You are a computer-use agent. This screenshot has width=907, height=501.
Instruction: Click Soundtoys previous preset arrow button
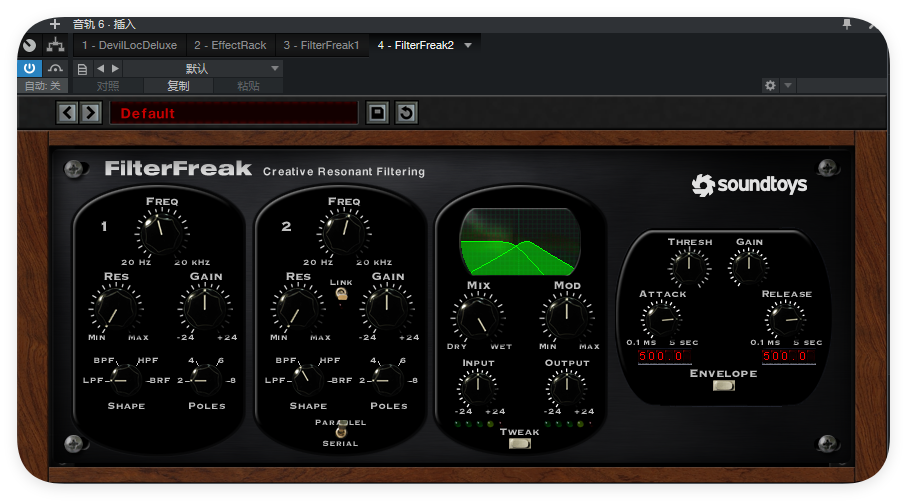(68, 113)
